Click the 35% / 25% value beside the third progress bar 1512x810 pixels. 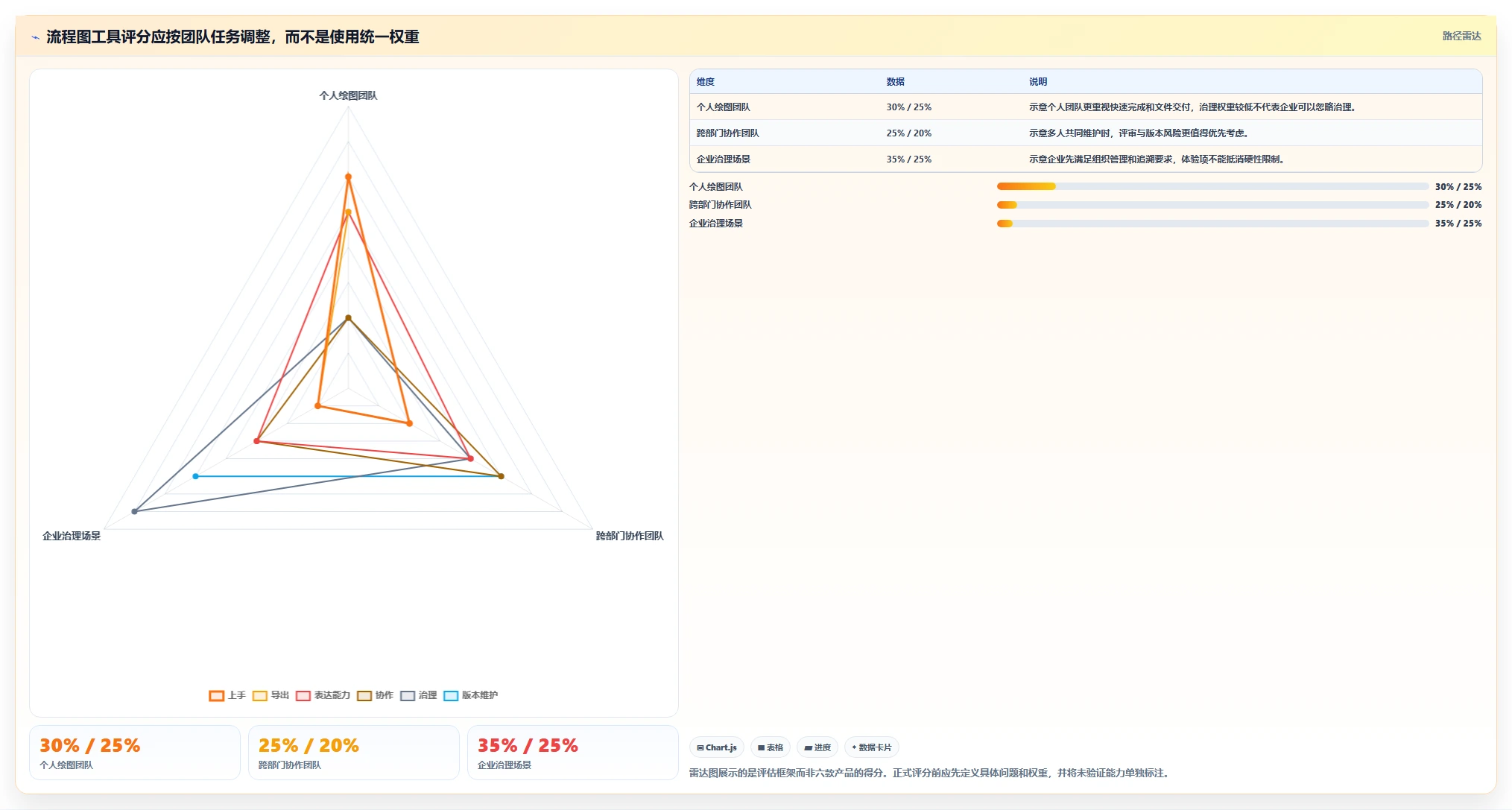click(1458, 224)
